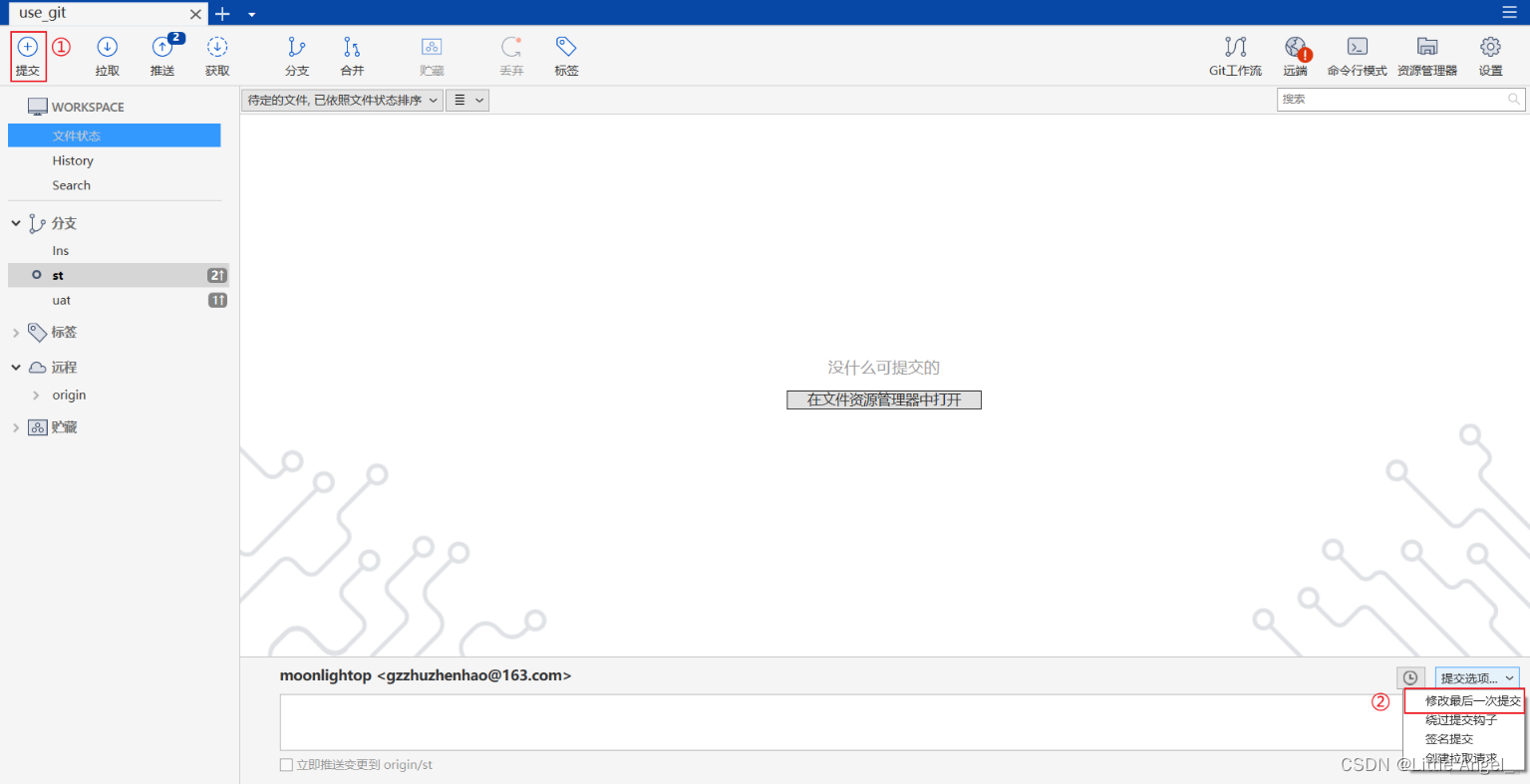Screen dimensions: 1530x784
Task: Enable 立即推送变更到 origin/st checkbox
Action: pyautogui.click(x=286, y=765)
